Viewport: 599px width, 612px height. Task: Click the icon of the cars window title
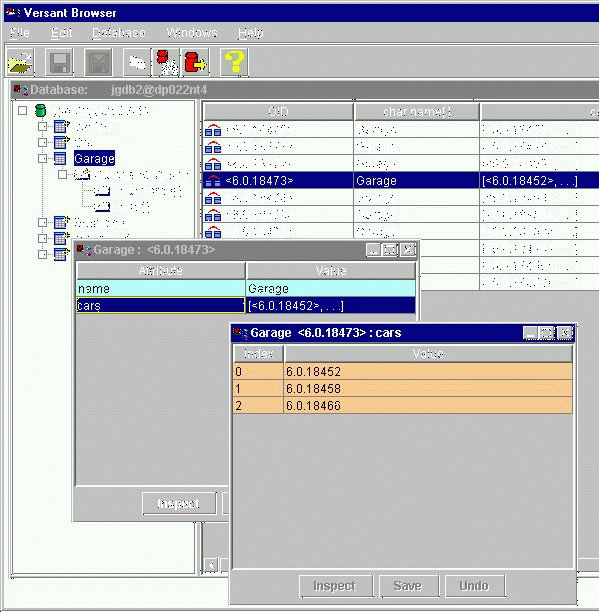coord(240,333)
